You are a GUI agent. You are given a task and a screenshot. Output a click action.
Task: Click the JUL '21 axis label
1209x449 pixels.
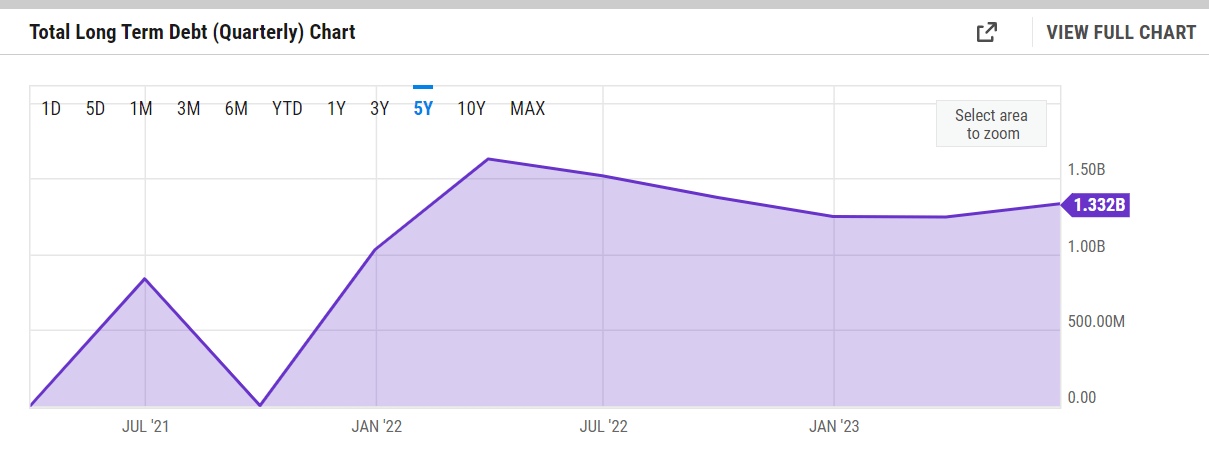[x=145, y=426]
